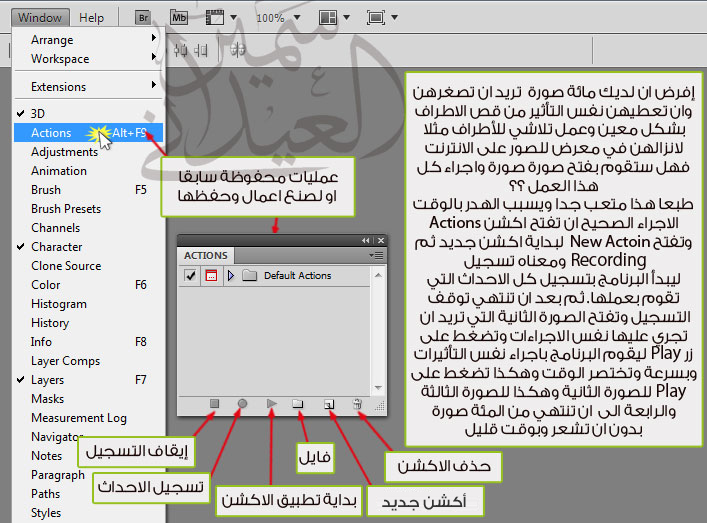Toggle the Layers panel menu entry
This screenshot has height=523, width=707.
pyautogui.click(x=50, y=380)
